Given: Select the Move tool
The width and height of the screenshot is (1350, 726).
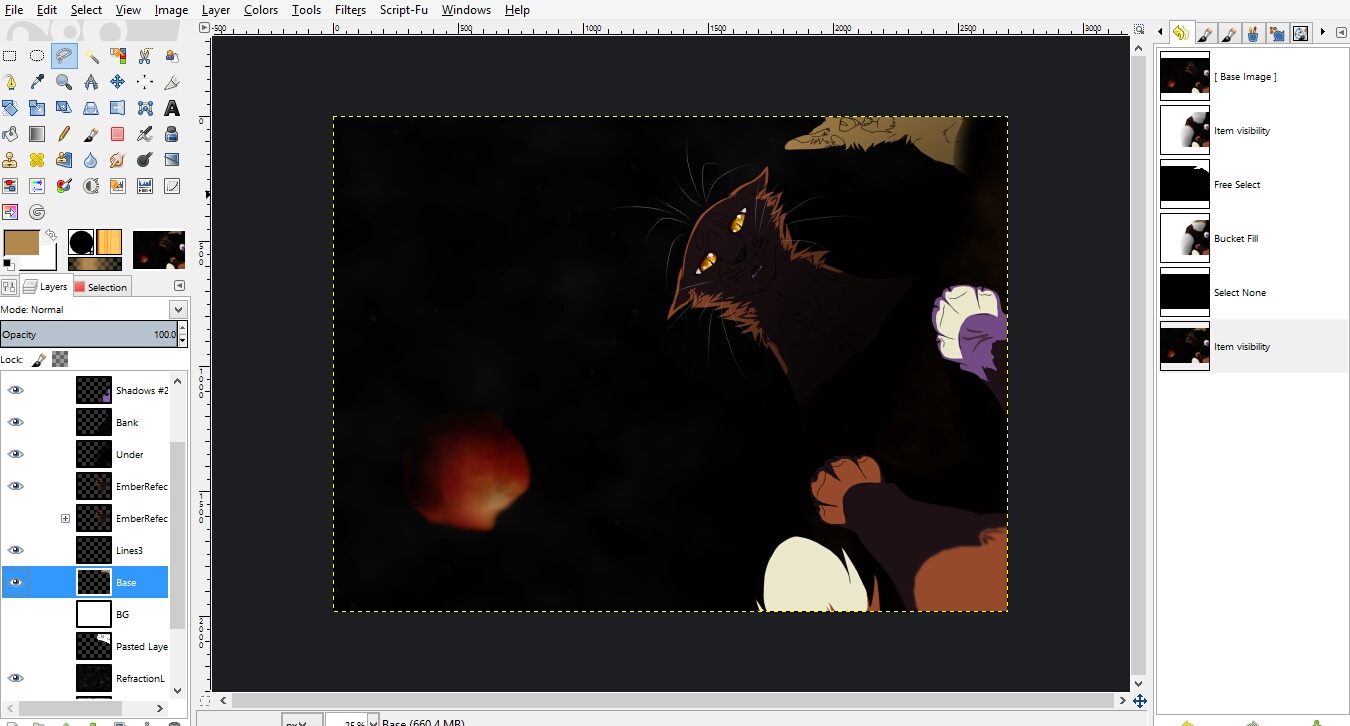Looking at the screenshot, I should point(118,82).
